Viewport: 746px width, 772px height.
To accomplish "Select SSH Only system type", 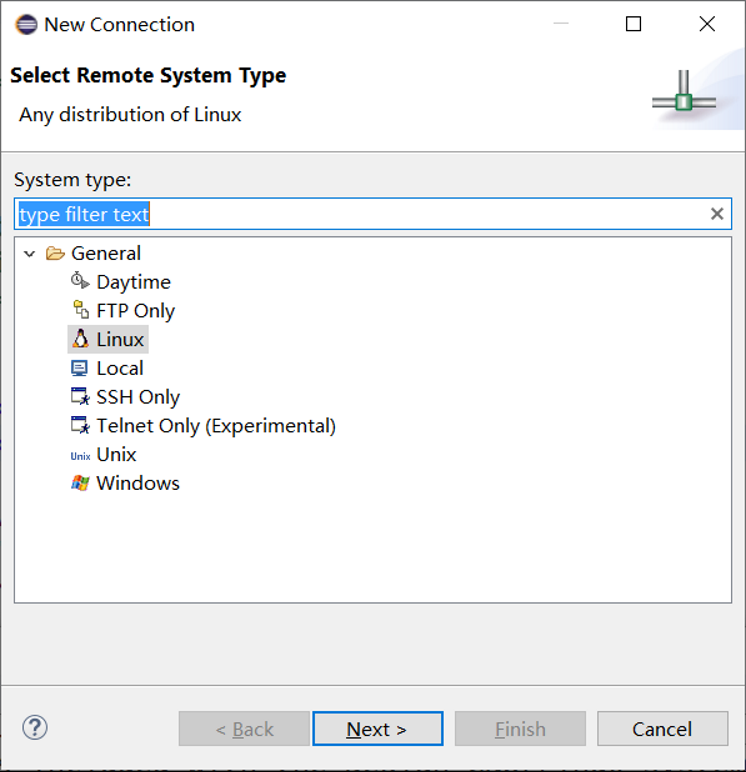I will tap(138, 397).
